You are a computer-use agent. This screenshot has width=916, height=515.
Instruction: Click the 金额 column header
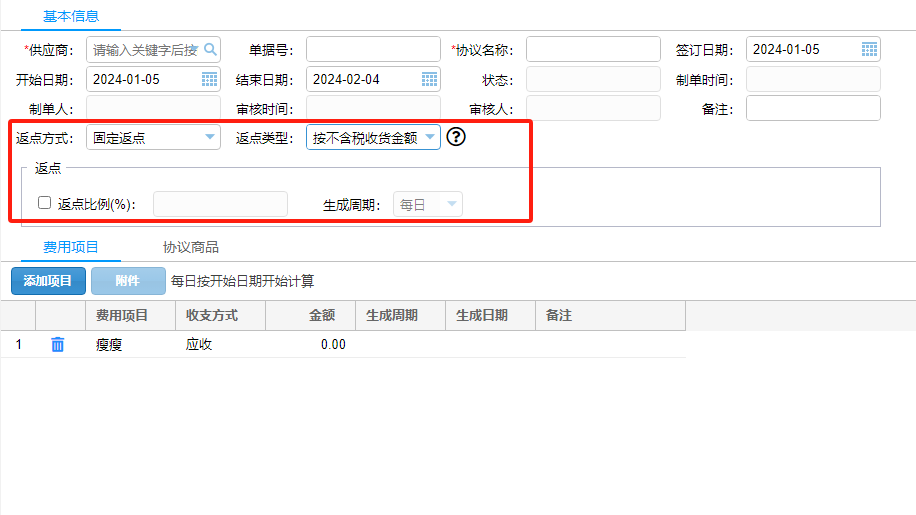(311, 315)
